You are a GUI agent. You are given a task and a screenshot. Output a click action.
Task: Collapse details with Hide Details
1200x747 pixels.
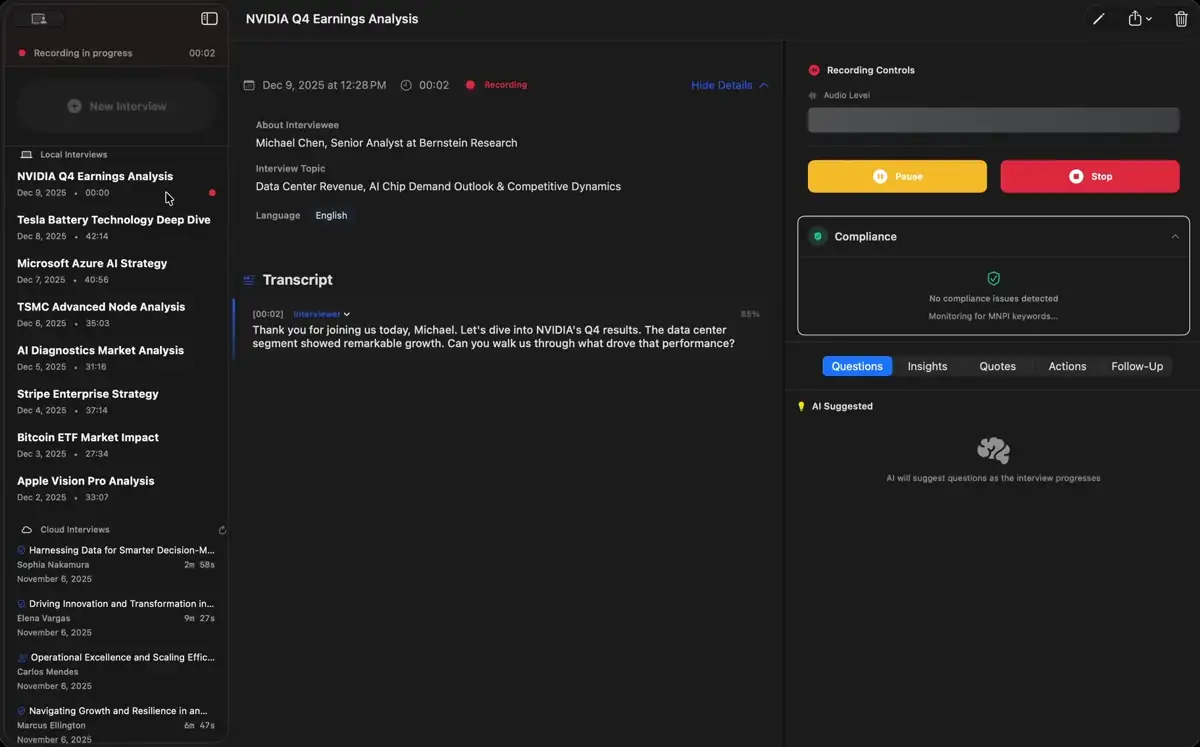coord(729,86)
